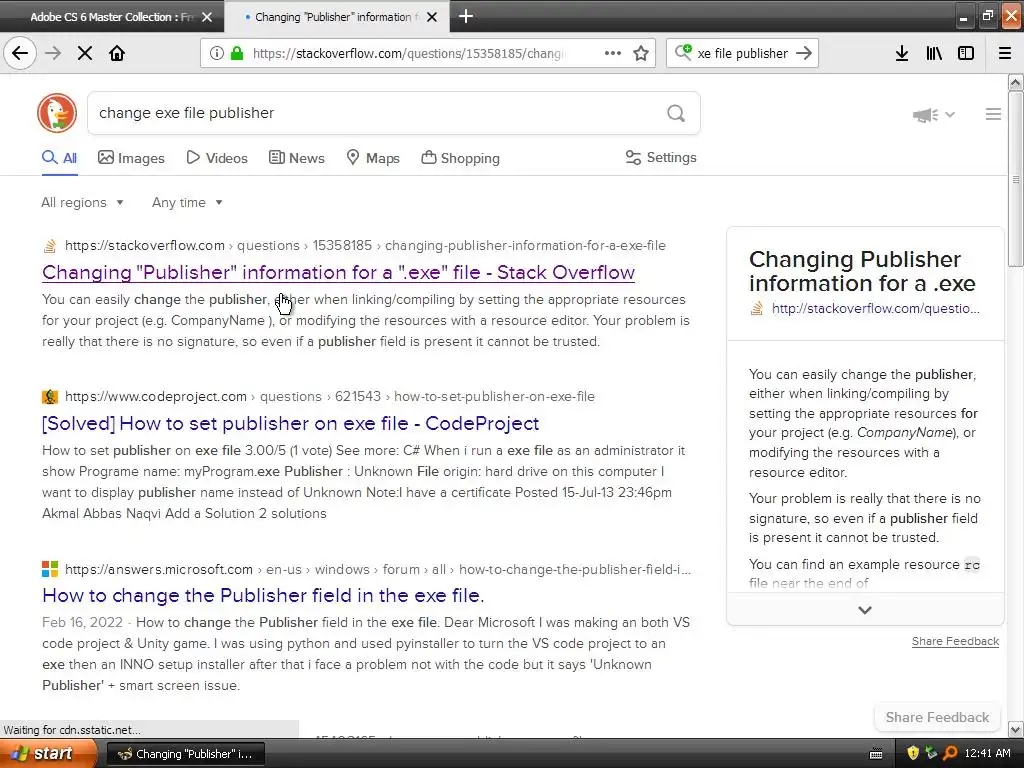This screenshot has width=1024, height=768.
Task: Click the answers.microsoft.com URL breadcrumb
Action: tap(377, 569)
